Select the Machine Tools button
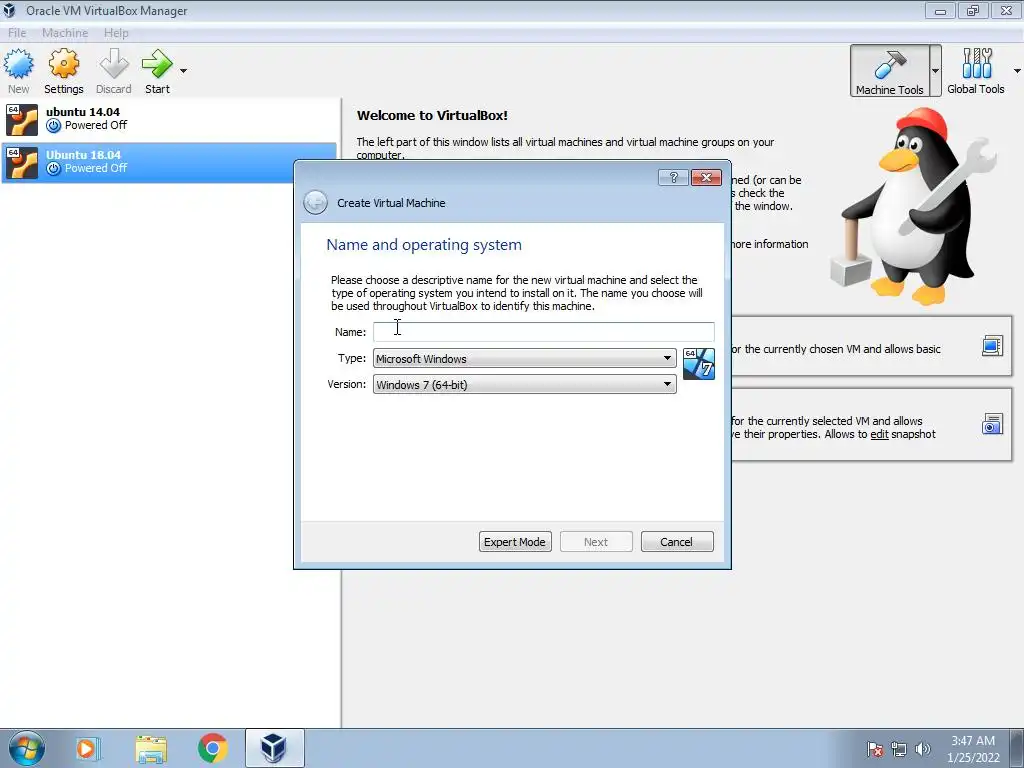Screen dimensions: 1024x768 889,71
